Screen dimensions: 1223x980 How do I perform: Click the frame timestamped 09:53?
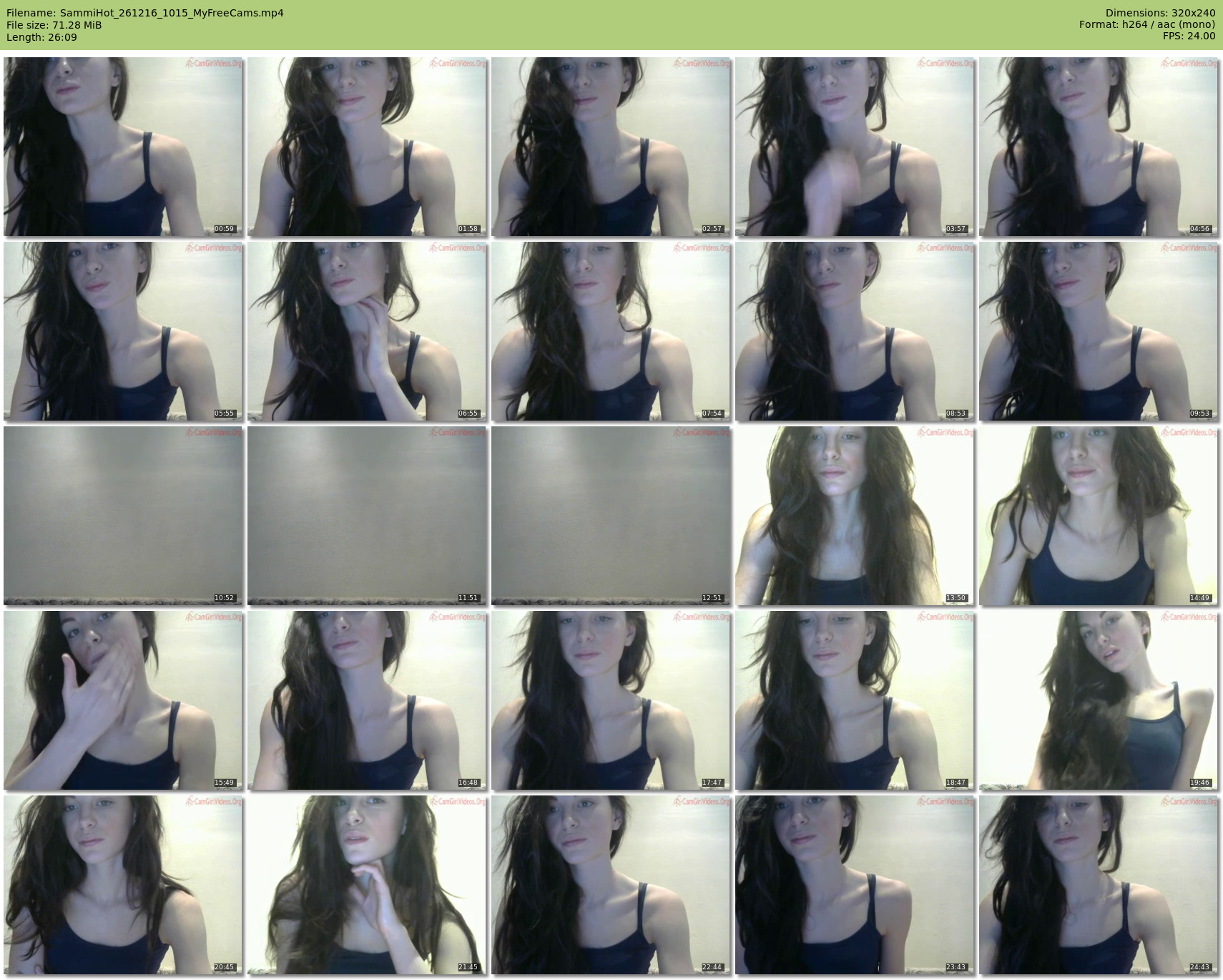(1098, 331)
